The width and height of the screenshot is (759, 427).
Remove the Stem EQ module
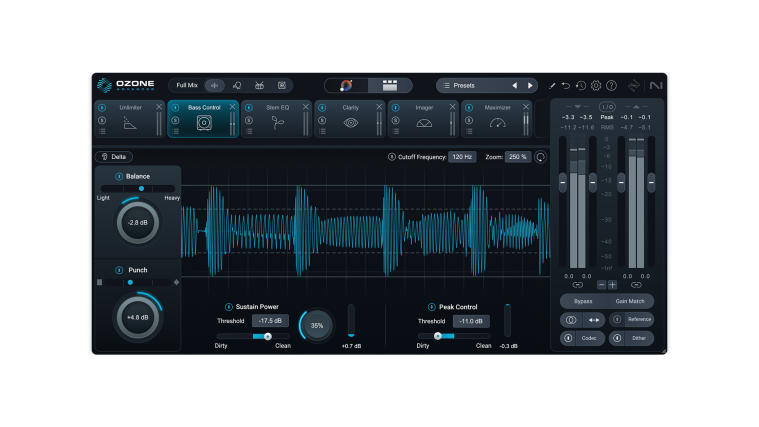tap(305, 107)
